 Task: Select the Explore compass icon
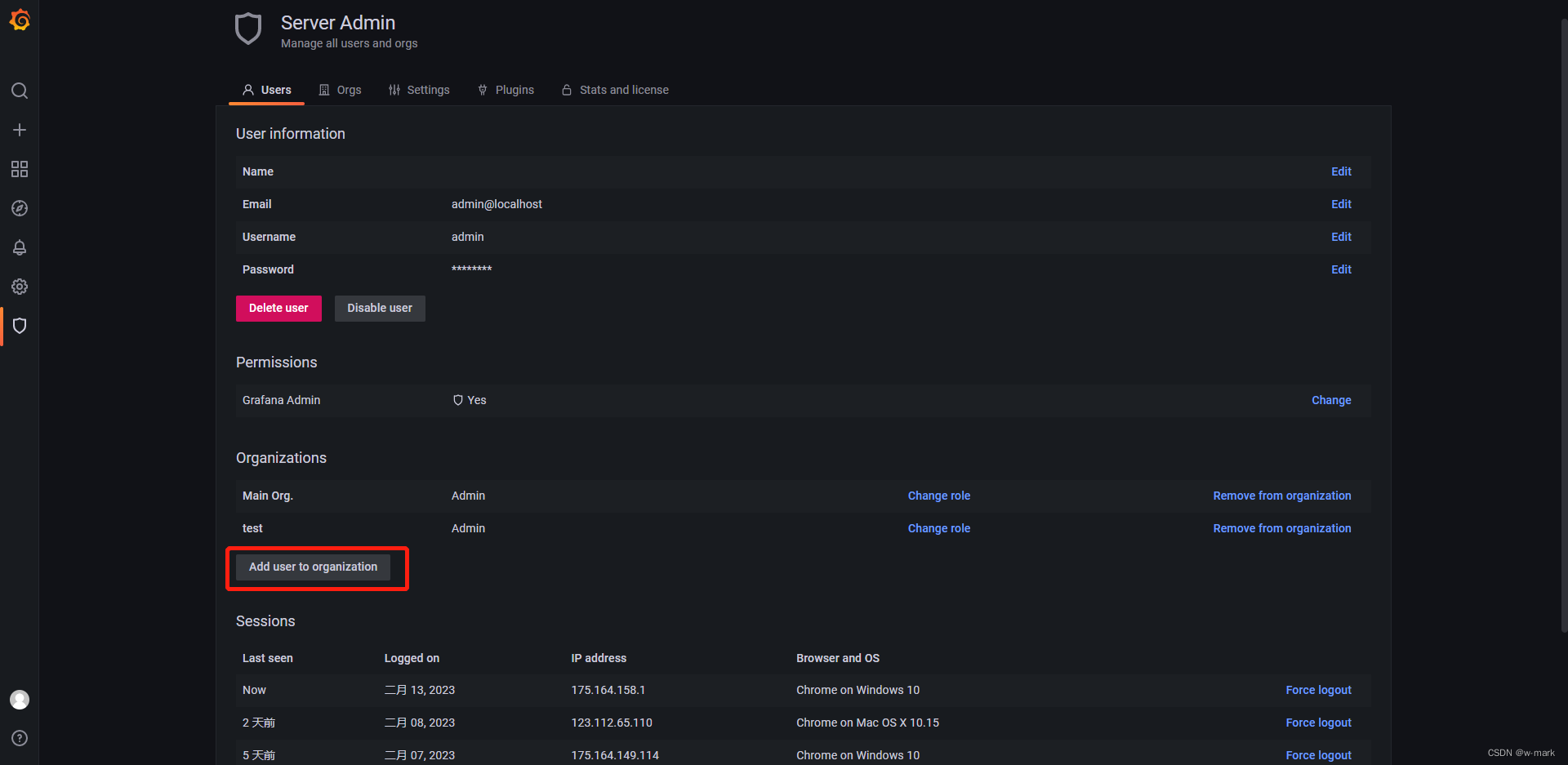(20, 208)
